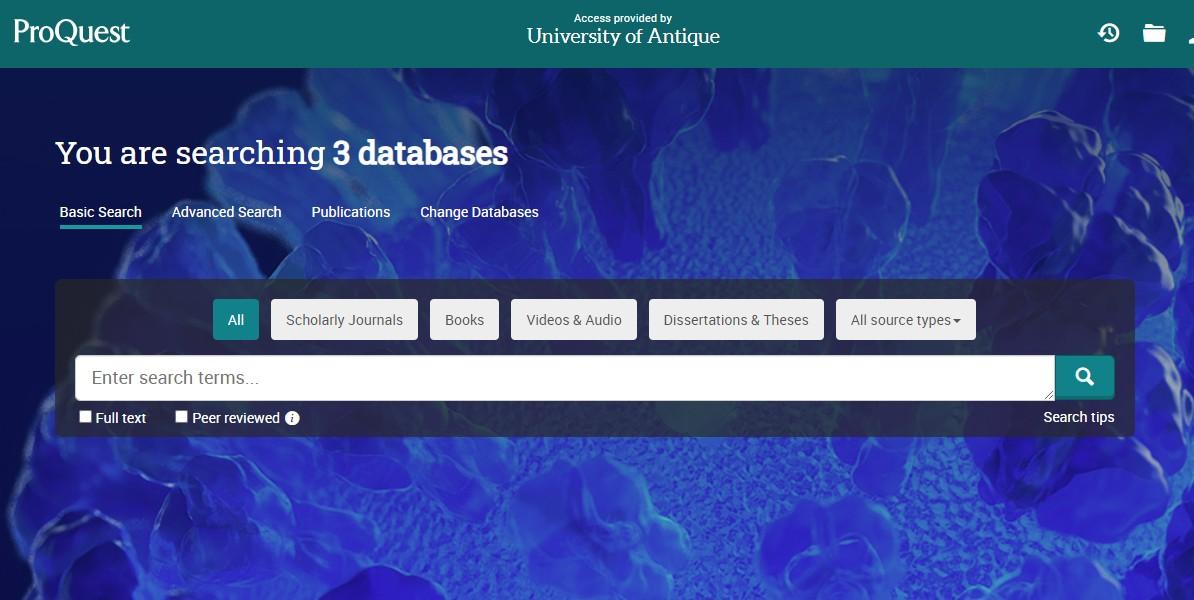Viewport: 1194px width, 600px height.
Task: Filter by Books
Action: point(465,320)
